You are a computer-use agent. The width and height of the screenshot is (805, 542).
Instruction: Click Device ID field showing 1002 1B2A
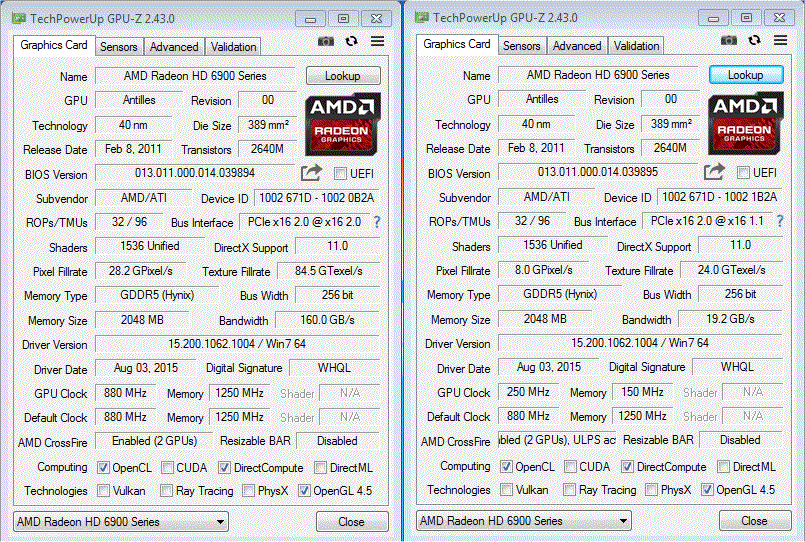[x=720, y=197]
